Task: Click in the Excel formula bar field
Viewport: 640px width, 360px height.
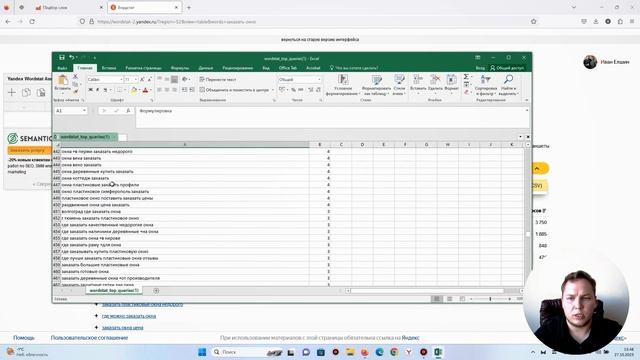Action: point(331,118)
